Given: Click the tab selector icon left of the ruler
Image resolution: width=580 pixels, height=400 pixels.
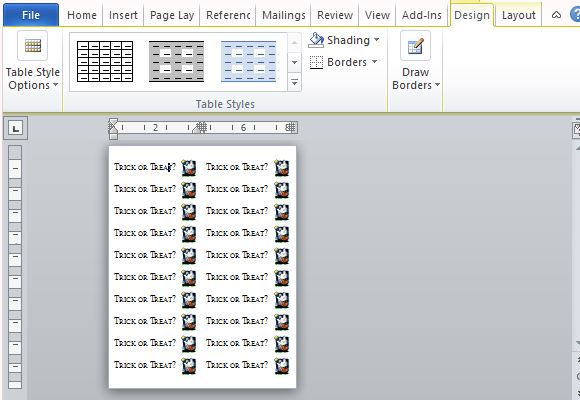Looking at the screenshot, I should 15,128.
